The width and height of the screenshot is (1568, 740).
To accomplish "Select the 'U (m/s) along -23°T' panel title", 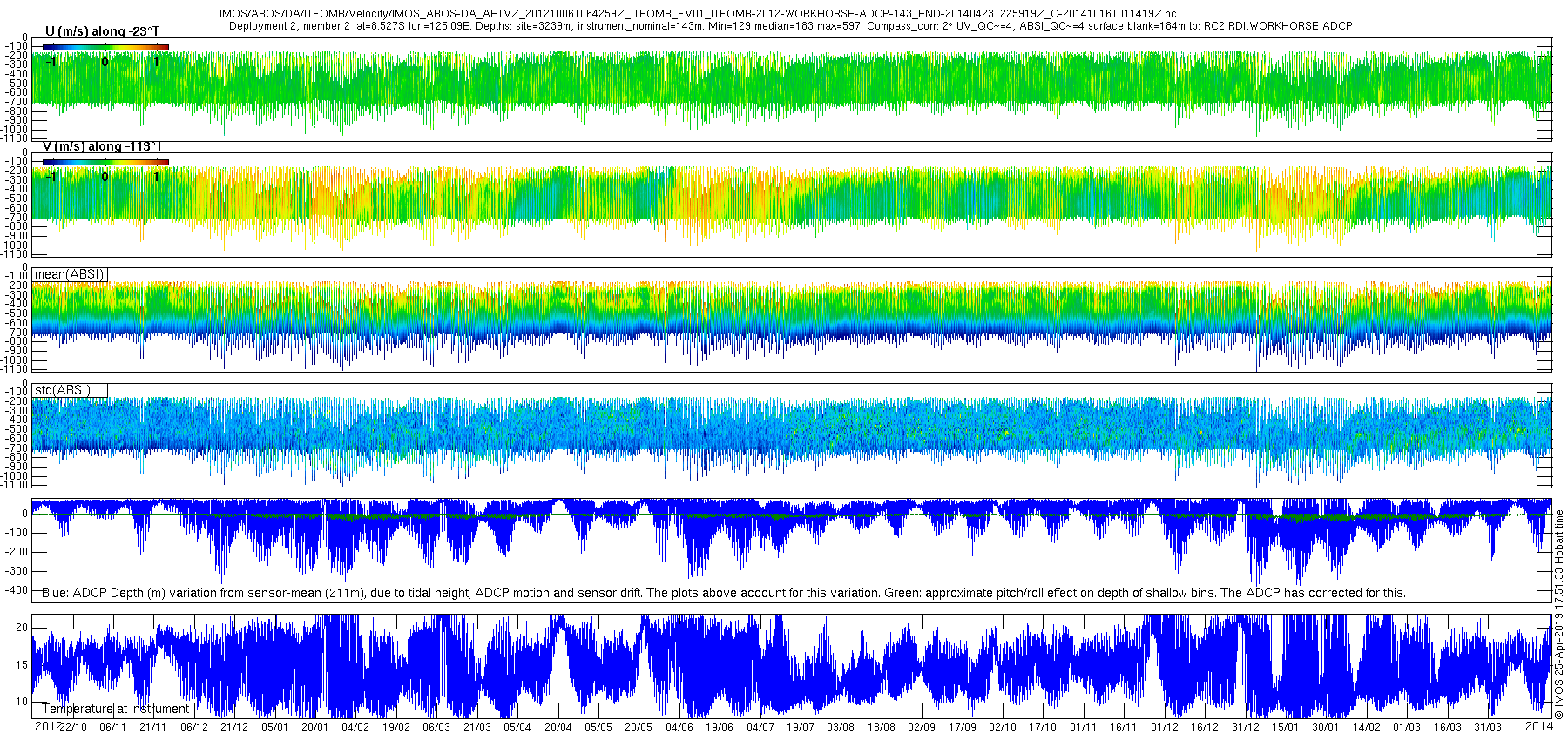I will 102,31.
